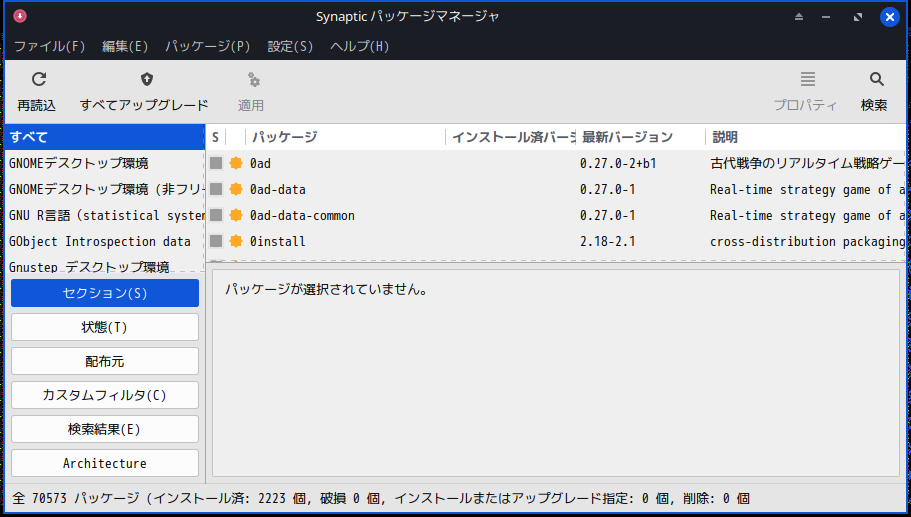Click the Synaptic app icon in title bar

point(20,16)
